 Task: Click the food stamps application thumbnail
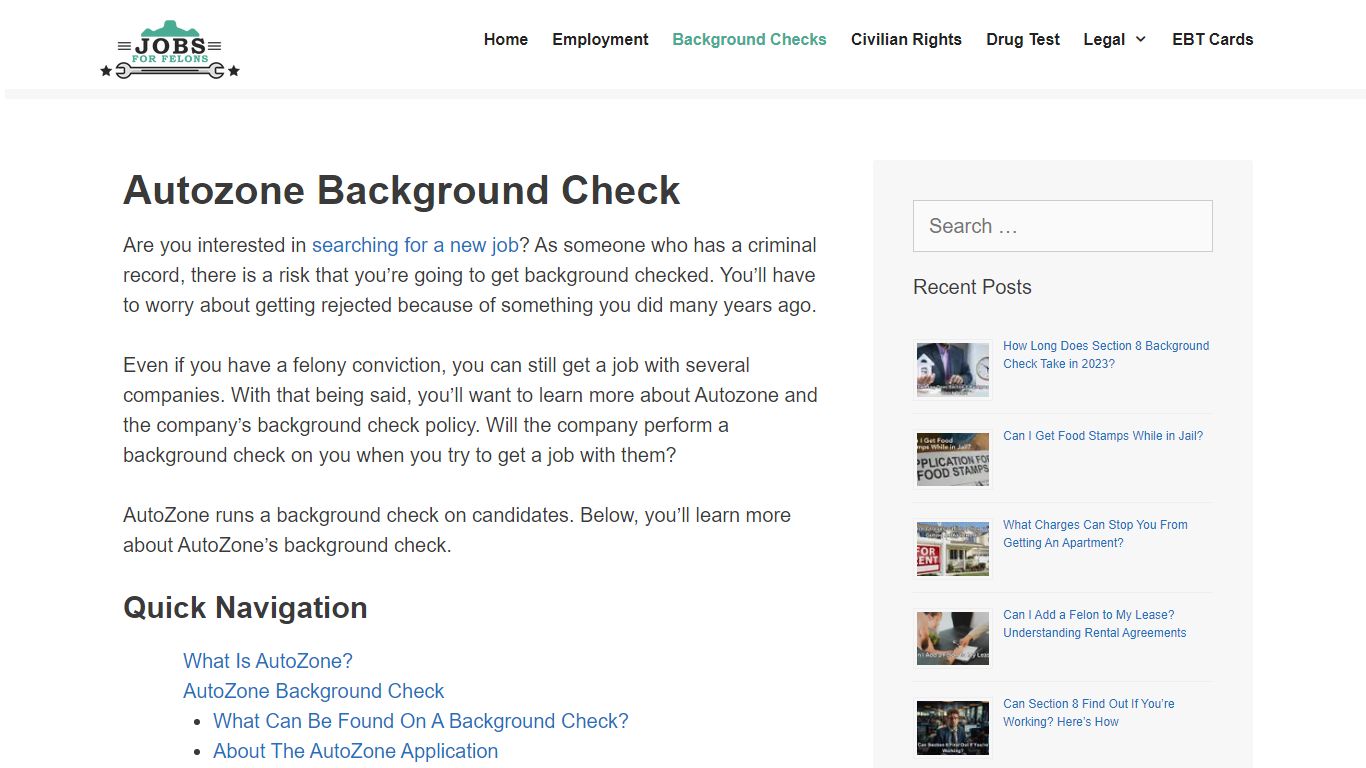(x=953, y=459)
